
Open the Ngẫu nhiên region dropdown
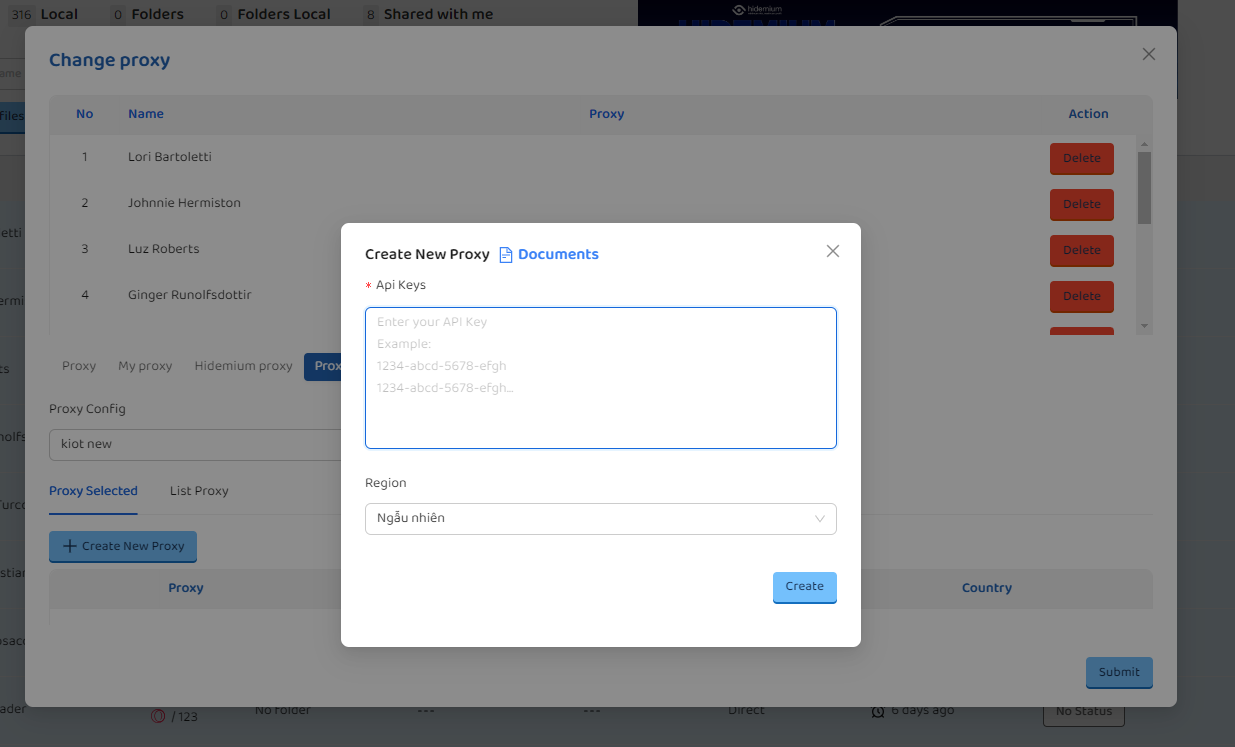pyautogui.click(x=600, y=519)
